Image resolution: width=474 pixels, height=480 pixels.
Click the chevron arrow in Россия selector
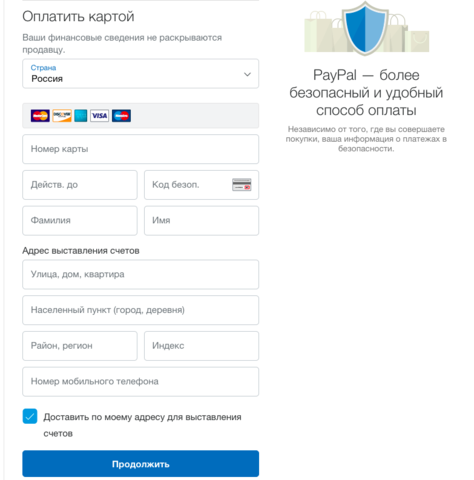(247, 74)
